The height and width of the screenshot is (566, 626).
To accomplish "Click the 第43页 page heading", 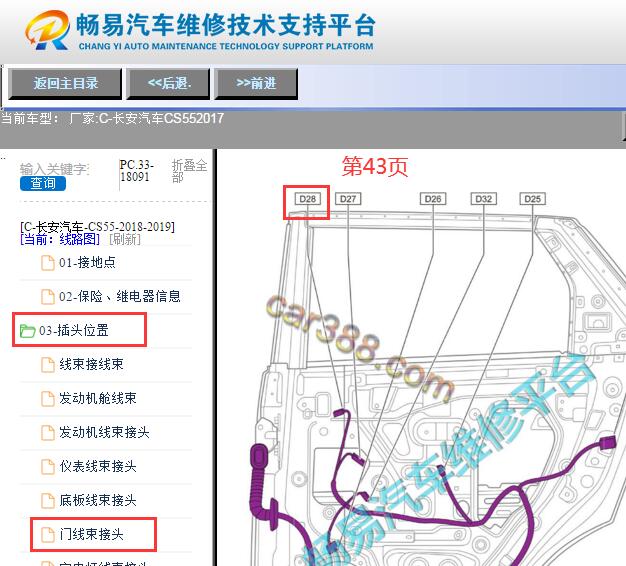I will [374, 166].
